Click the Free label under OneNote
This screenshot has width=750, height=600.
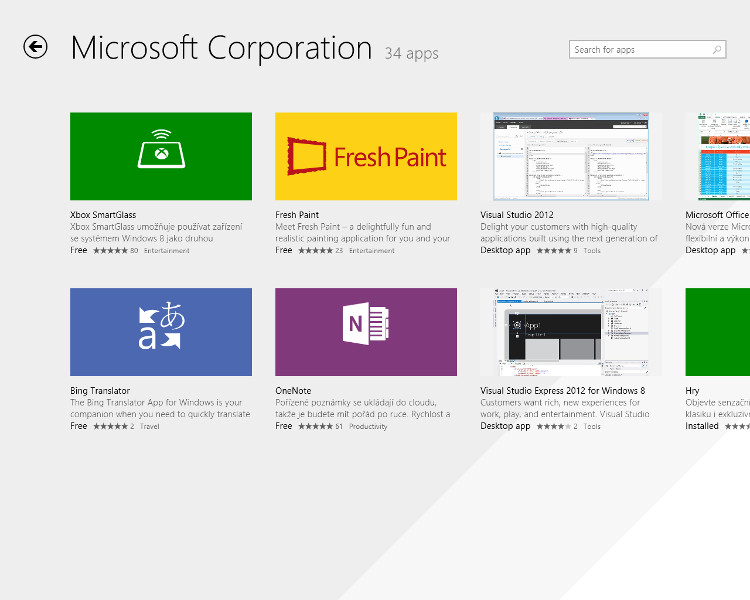(x=284, y=426)
